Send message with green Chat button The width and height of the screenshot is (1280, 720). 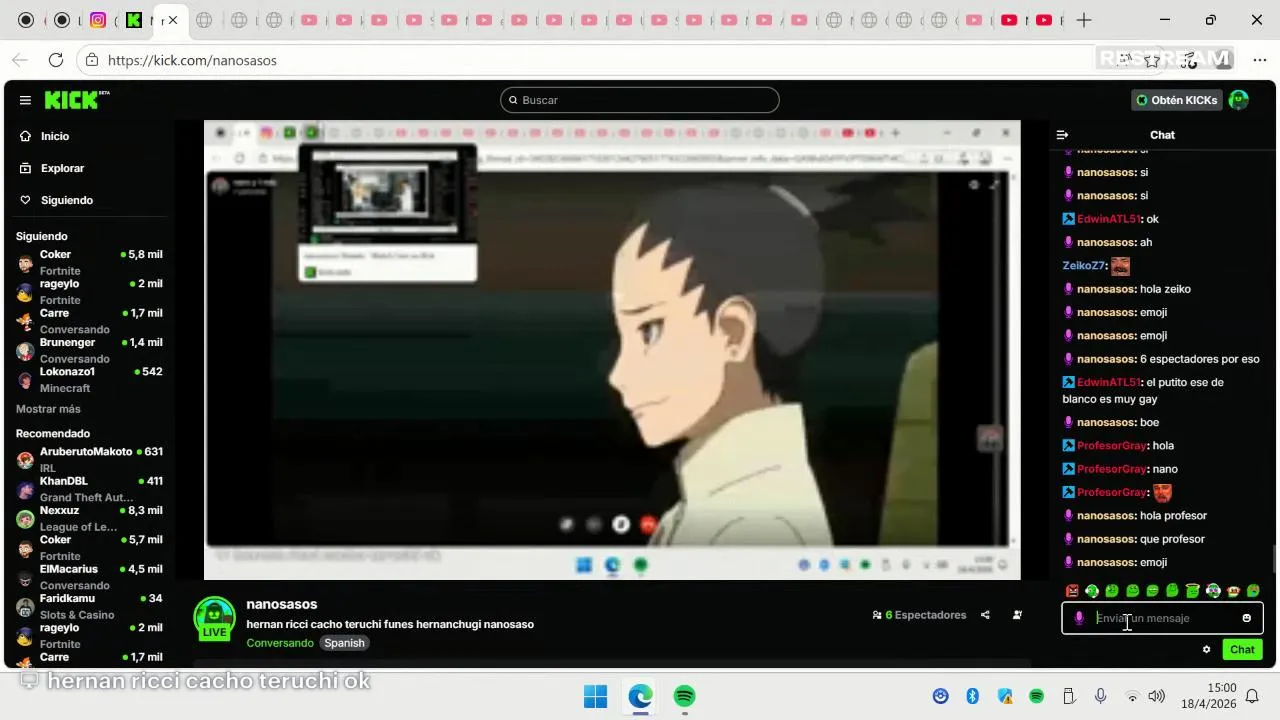[x=1242, y=649]
